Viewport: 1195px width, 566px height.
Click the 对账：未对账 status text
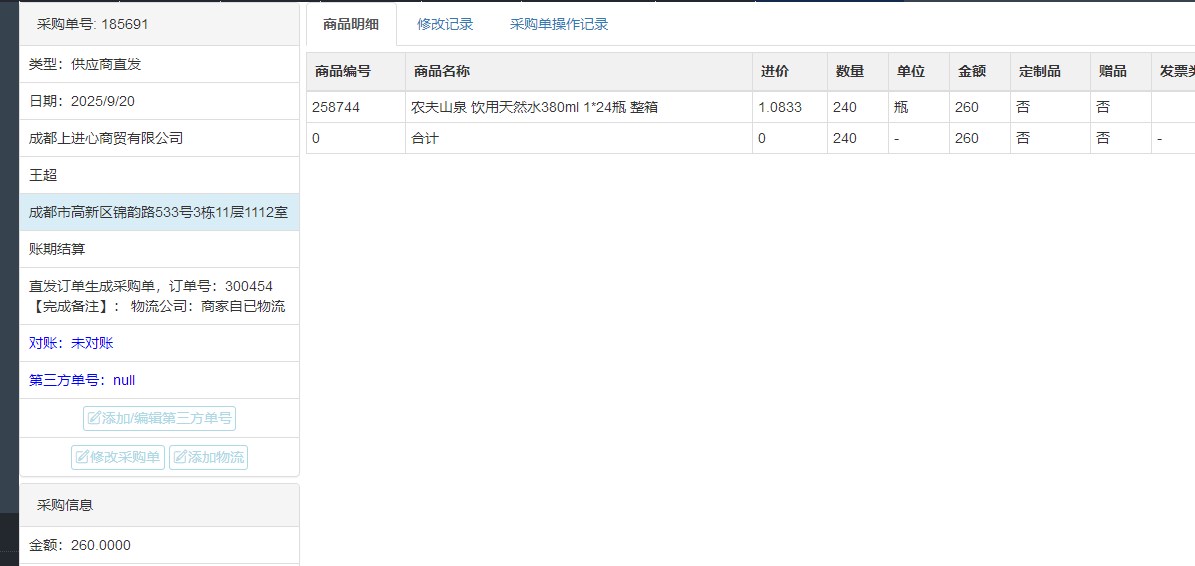tap(71, 343)
